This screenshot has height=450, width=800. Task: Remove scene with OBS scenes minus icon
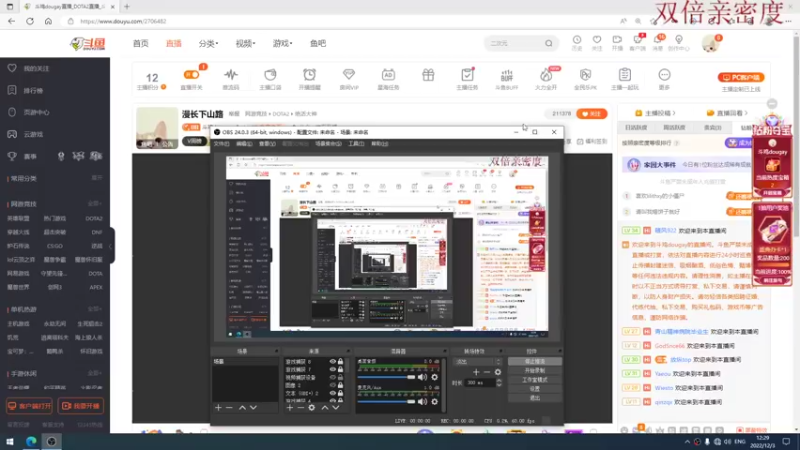click(229, 408)
